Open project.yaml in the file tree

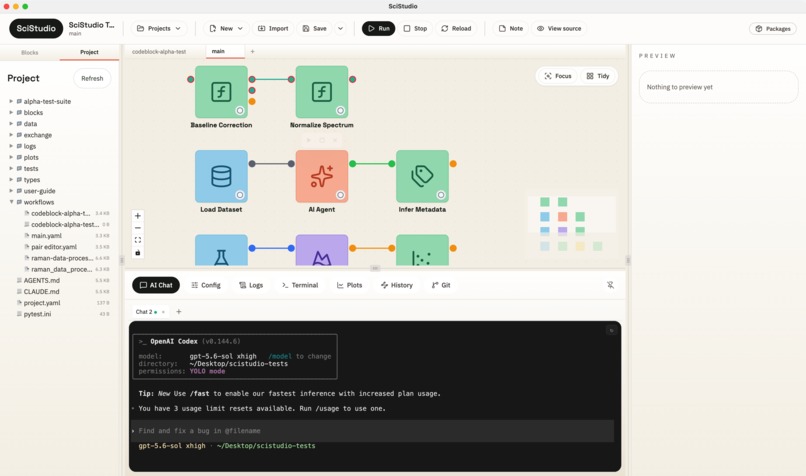pyautogui.click(x=42, y=303)
